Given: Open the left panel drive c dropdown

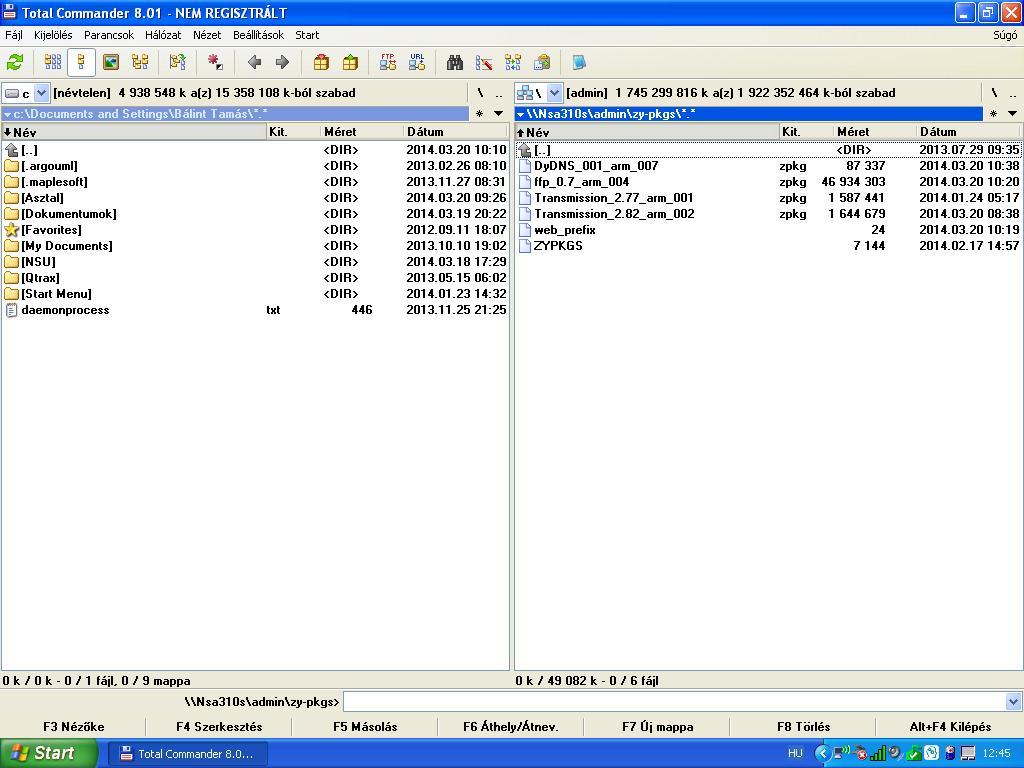Looking at the screenshot, I should 41,93.
